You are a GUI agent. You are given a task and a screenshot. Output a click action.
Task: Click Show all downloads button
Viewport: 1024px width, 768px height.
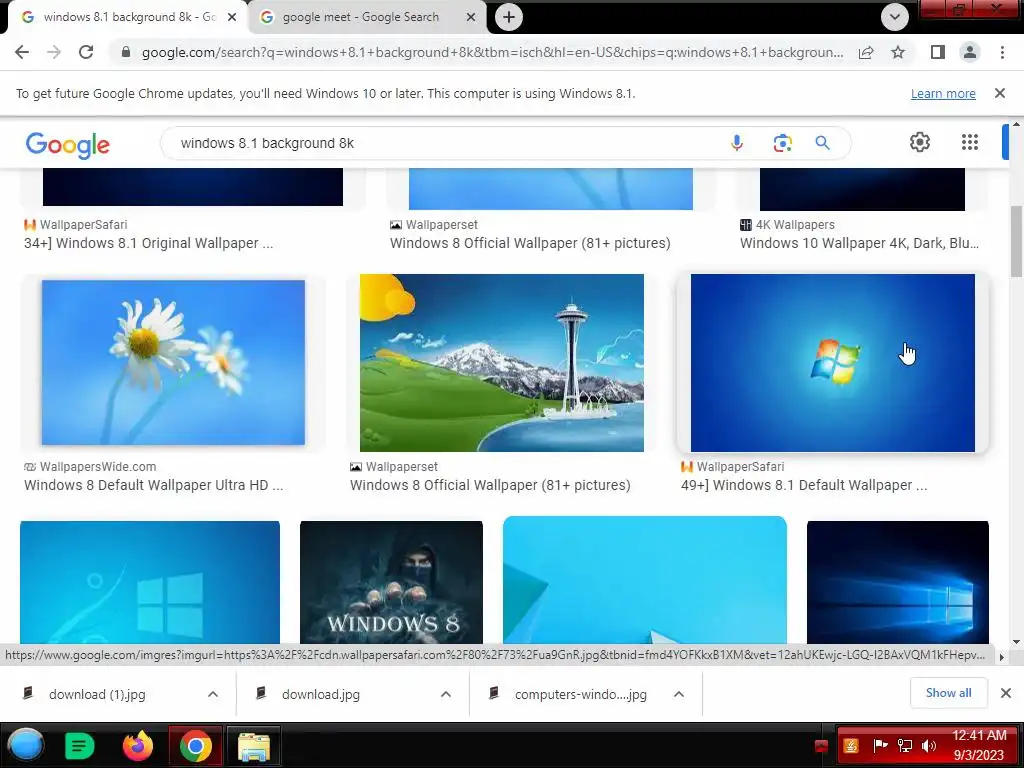(x=948, y=693)
